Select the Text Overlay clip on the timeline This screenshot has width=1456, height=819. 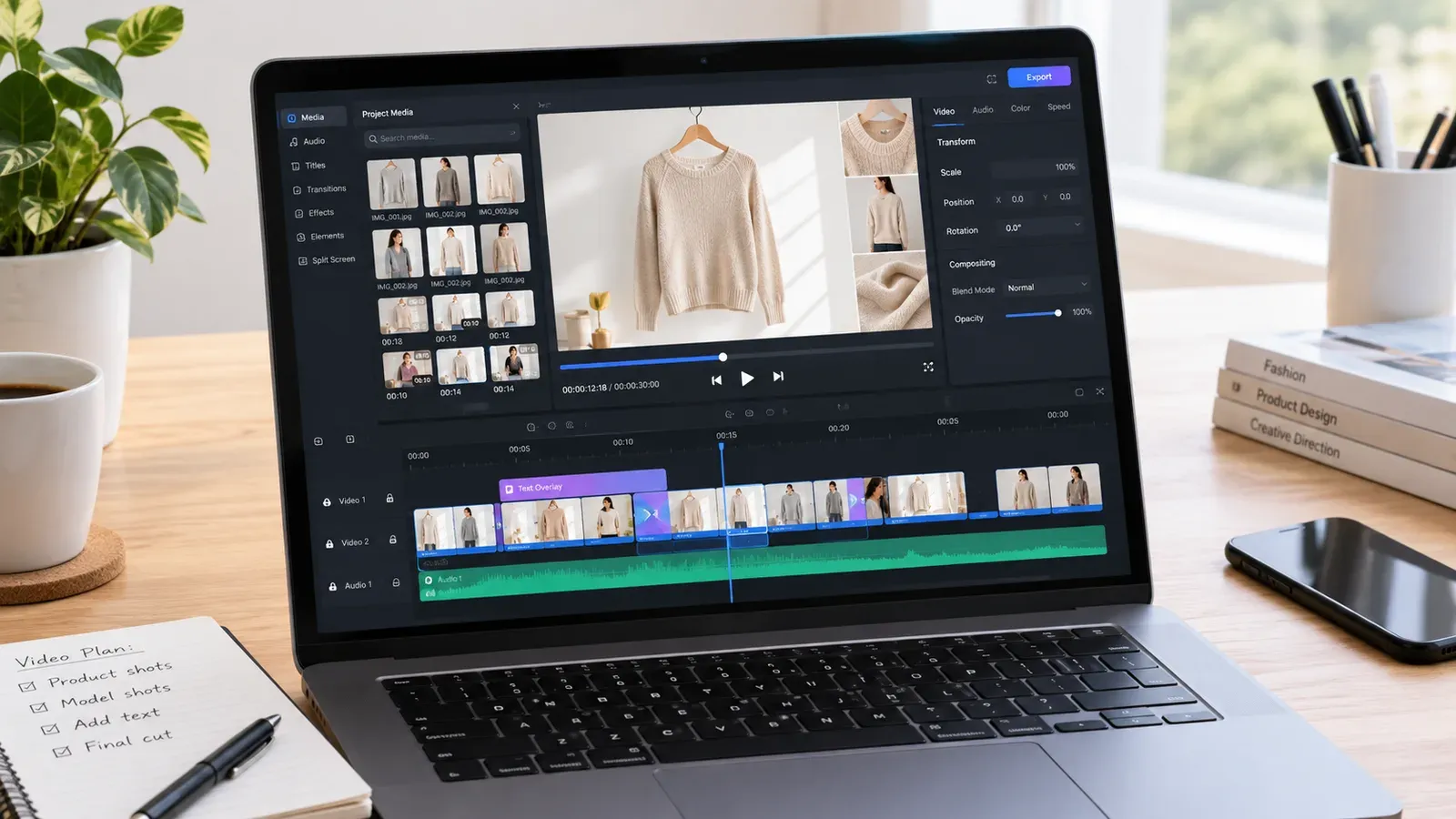click(x=583, y=486)
